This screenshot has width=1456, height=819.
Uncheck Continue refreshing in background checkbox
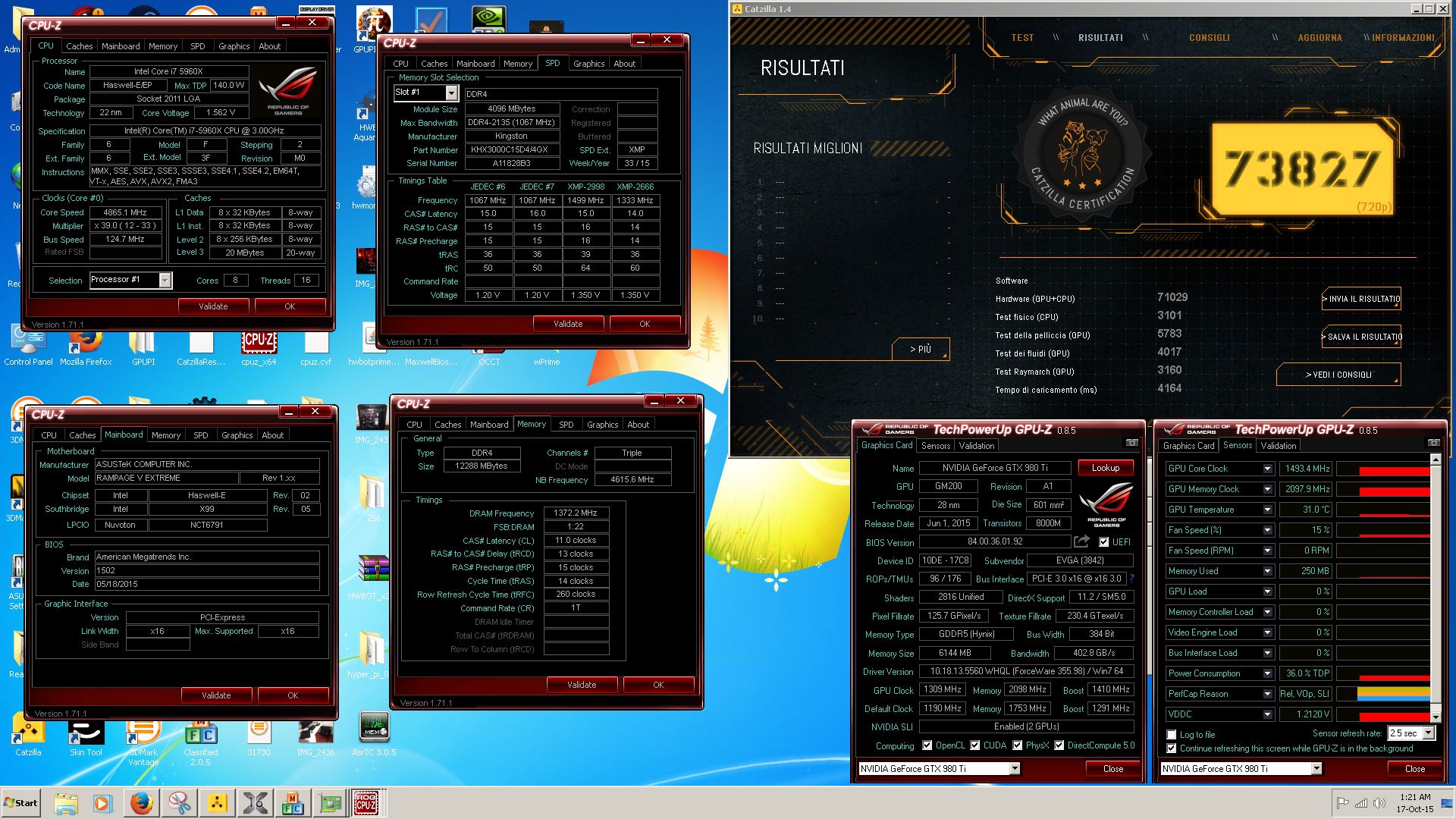tap(1172, 748)
